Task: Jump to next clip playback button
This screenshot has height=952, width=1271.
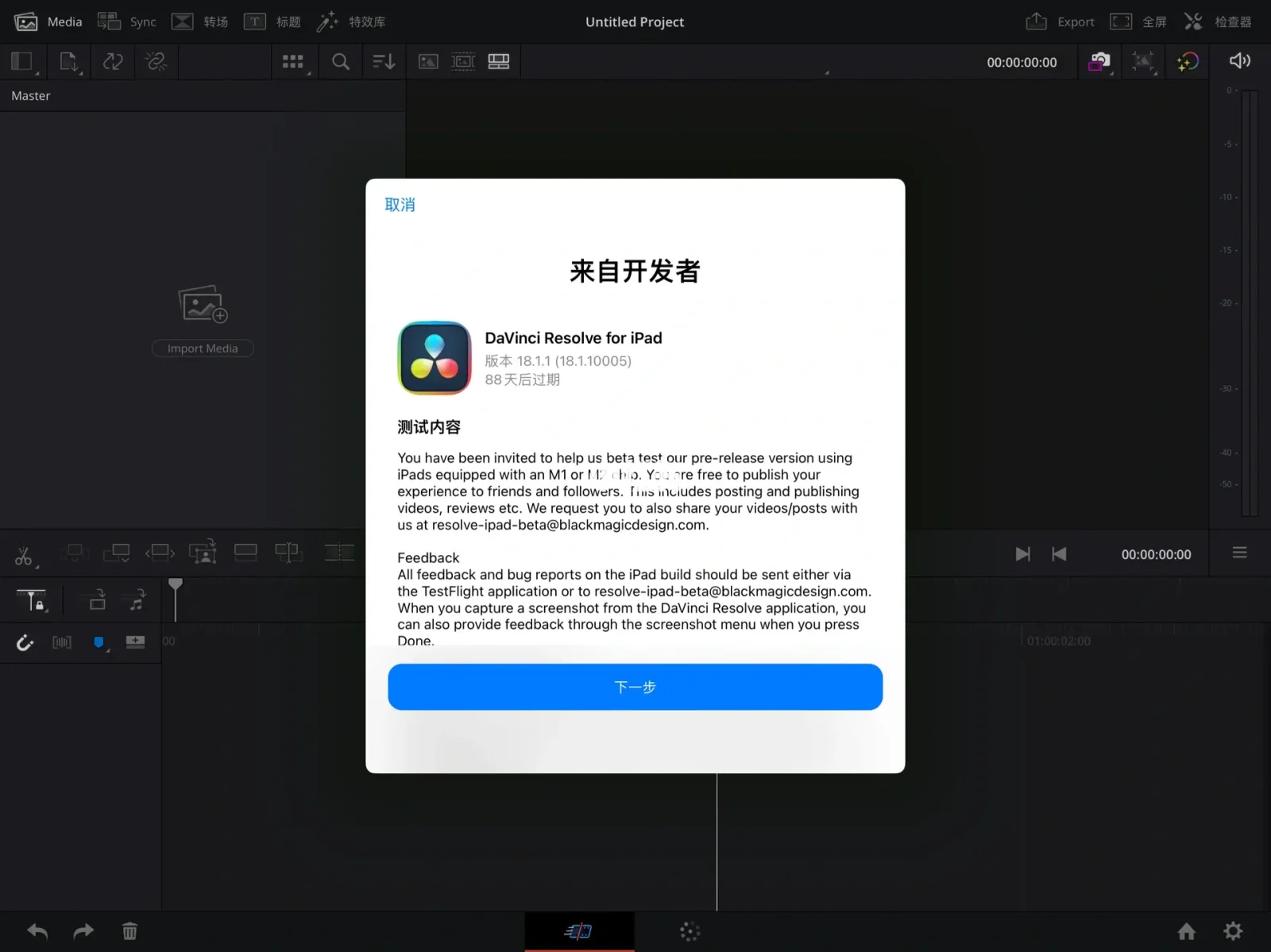Action: (x=1022, y=554)
